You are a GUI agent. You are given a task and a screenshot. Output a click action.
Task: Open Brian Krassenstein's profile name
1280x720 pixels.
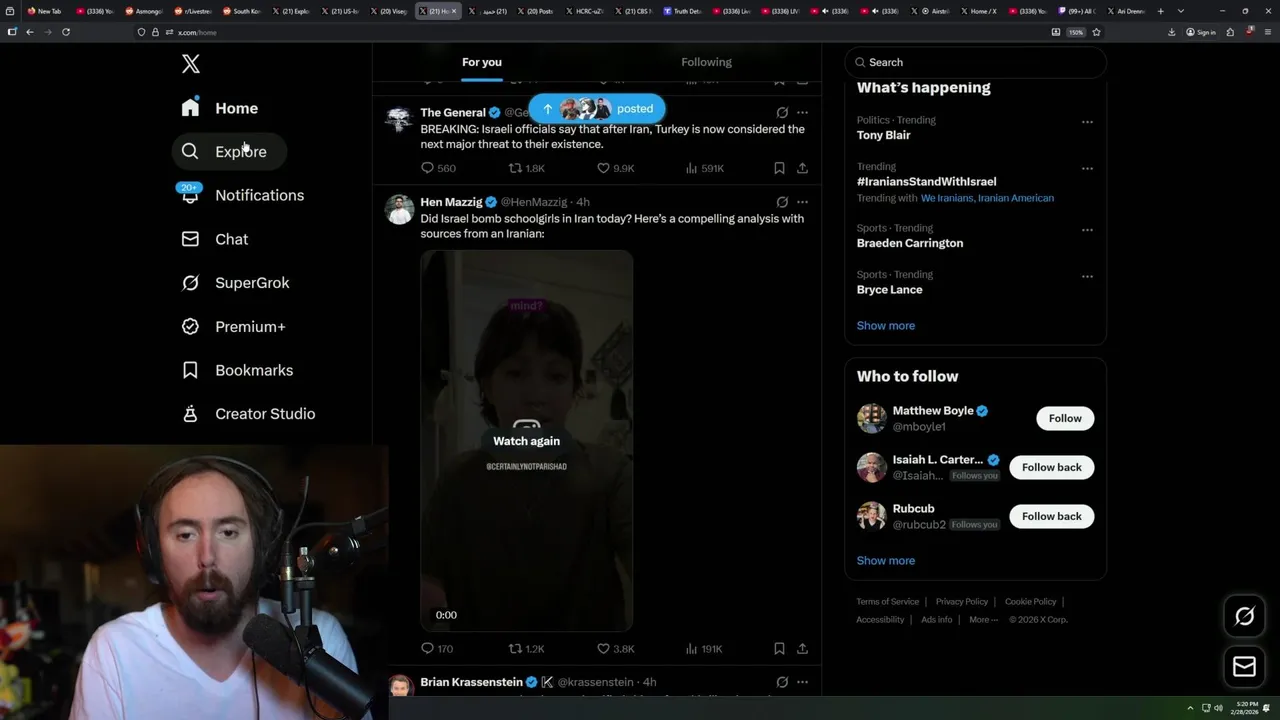tap(471, 682)
